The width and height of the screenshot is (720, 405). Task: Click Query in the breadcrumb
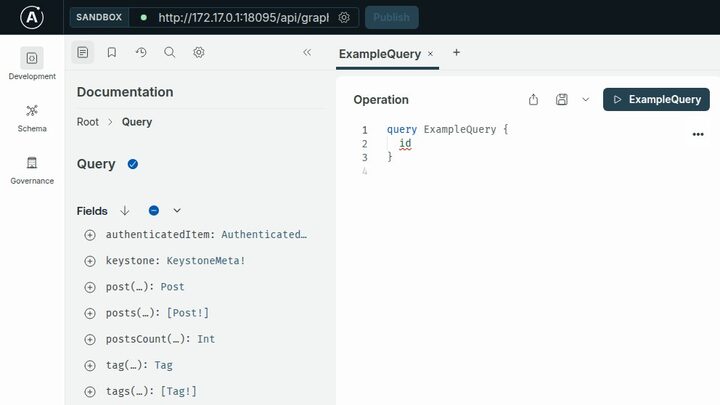pyautogui.click(x=137, y=122)
